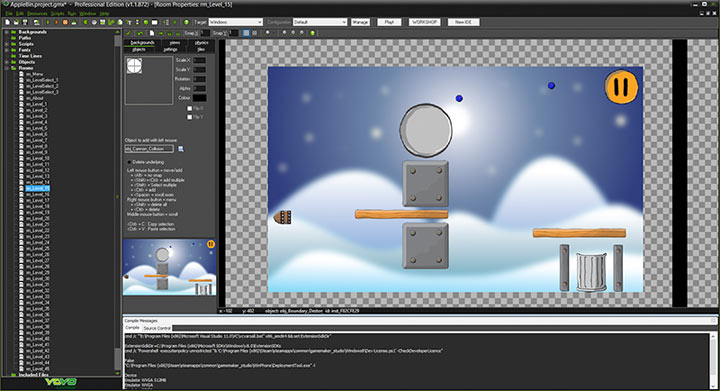Click the Manage button
720x391 pixels.
pos(360,22)
